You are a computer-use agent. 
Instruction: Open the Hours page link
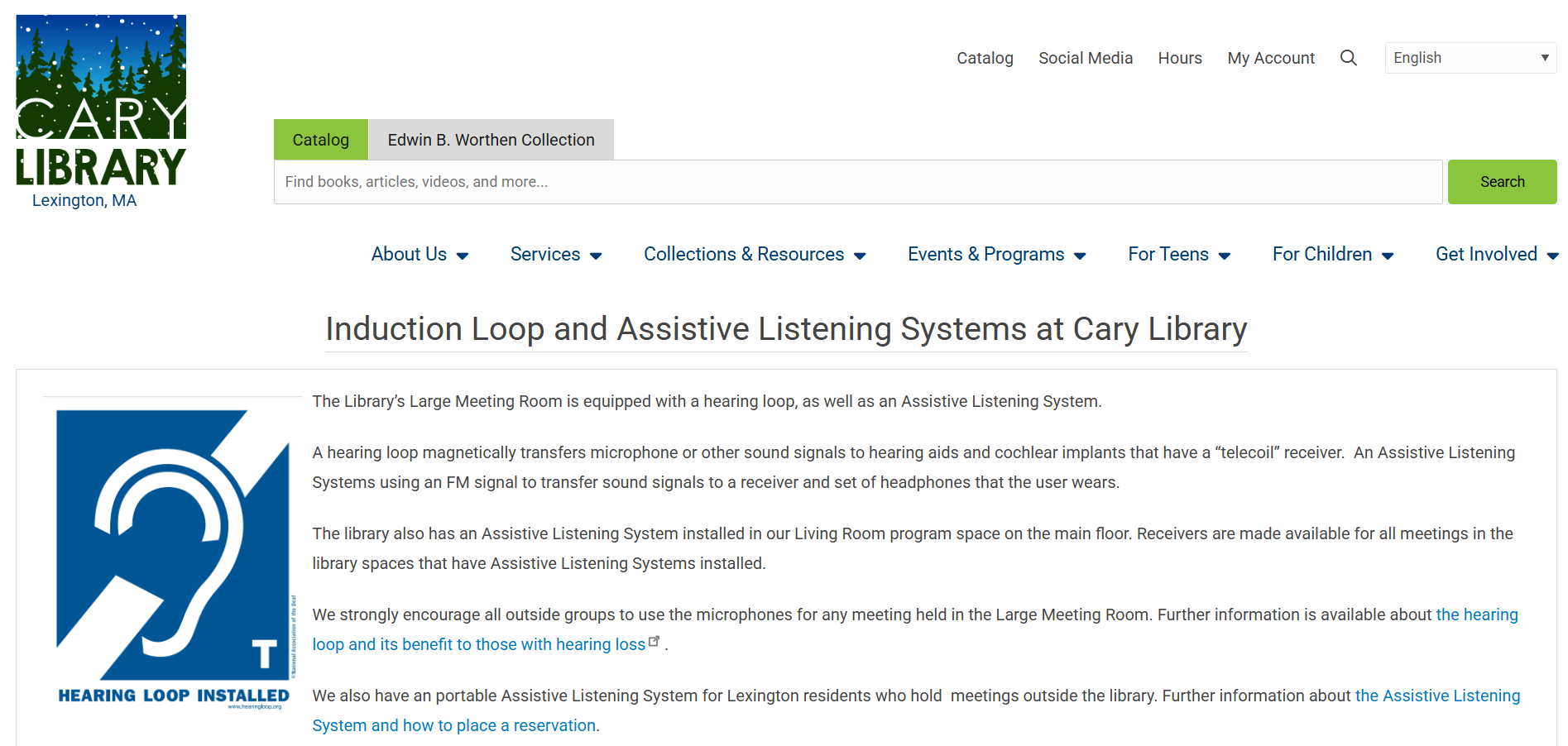point(1179,58)
